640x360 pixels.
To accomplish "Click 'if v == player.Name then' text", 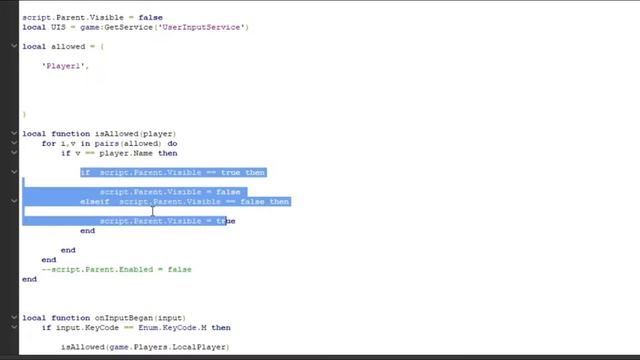I will 119,153.
